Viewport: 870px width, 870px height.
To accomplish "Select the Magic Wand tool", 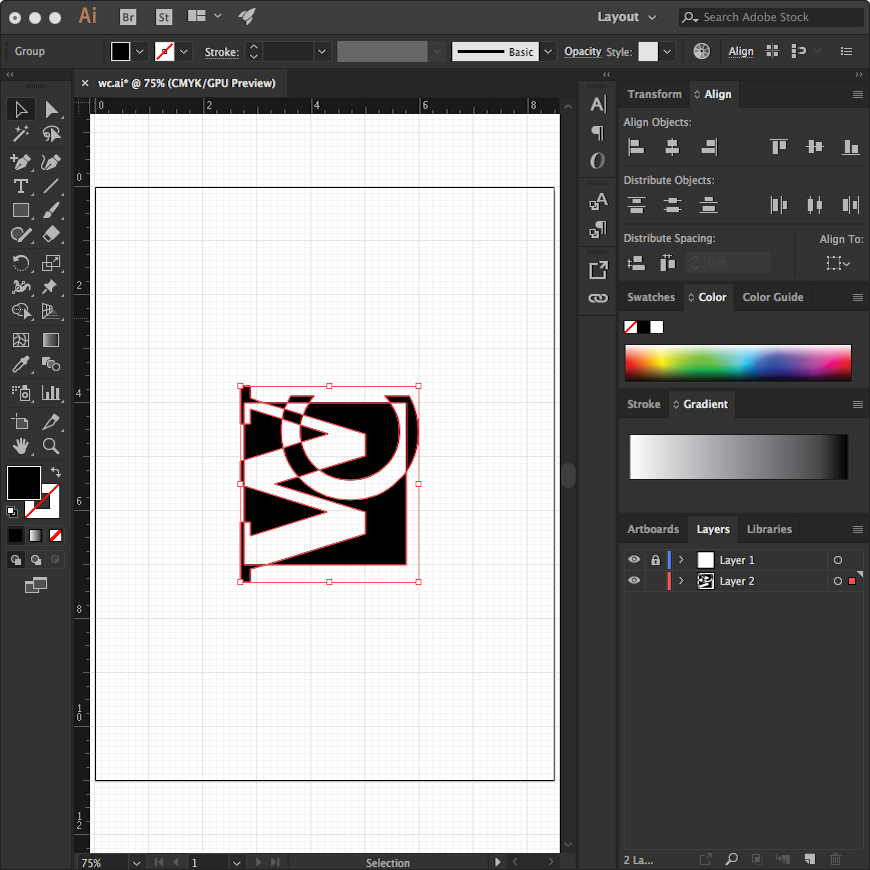I will click(20, 134).
